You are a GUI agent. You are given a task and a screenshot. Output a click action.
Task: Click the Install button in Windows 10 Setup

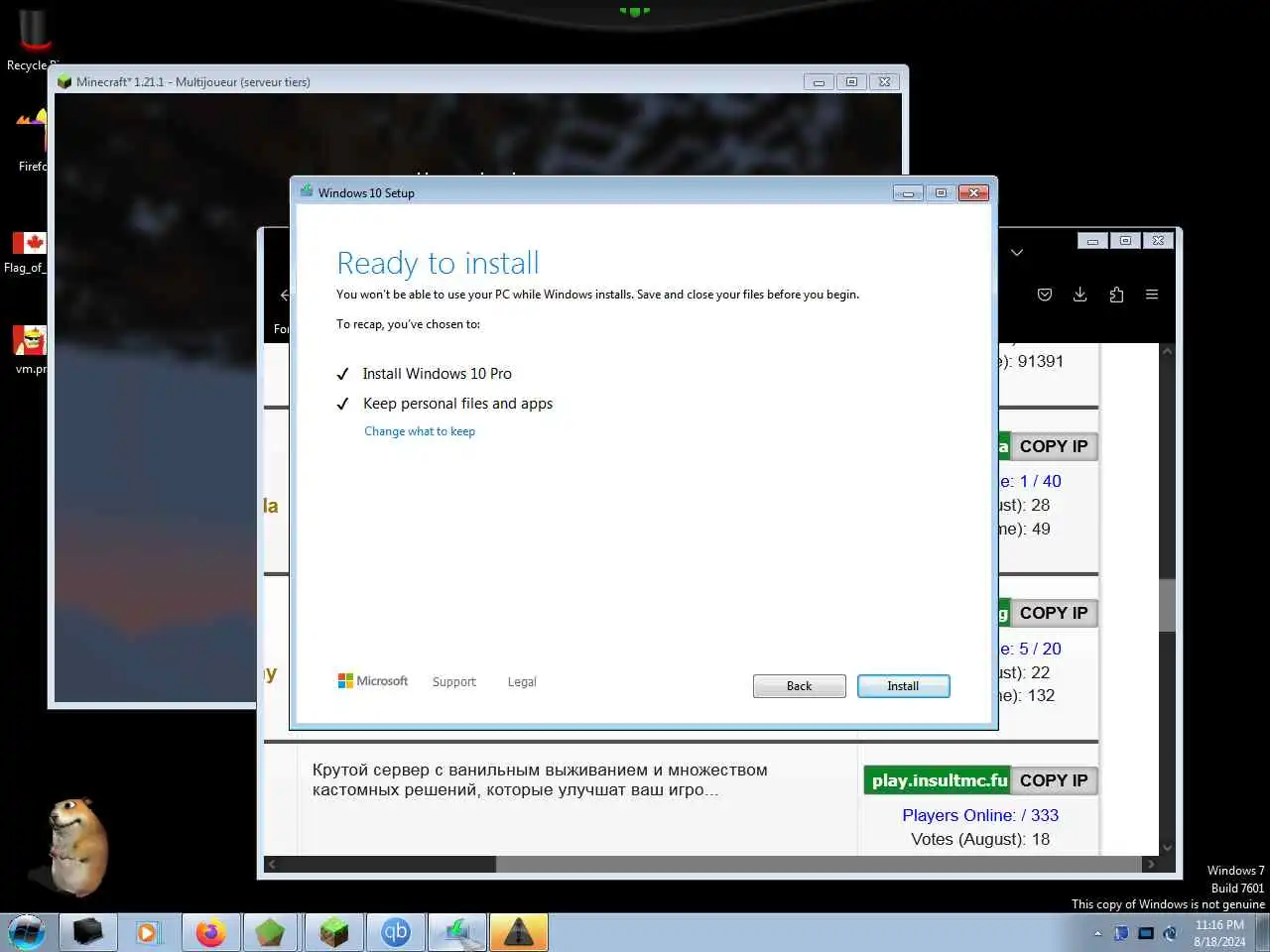[x=903, y=686]
